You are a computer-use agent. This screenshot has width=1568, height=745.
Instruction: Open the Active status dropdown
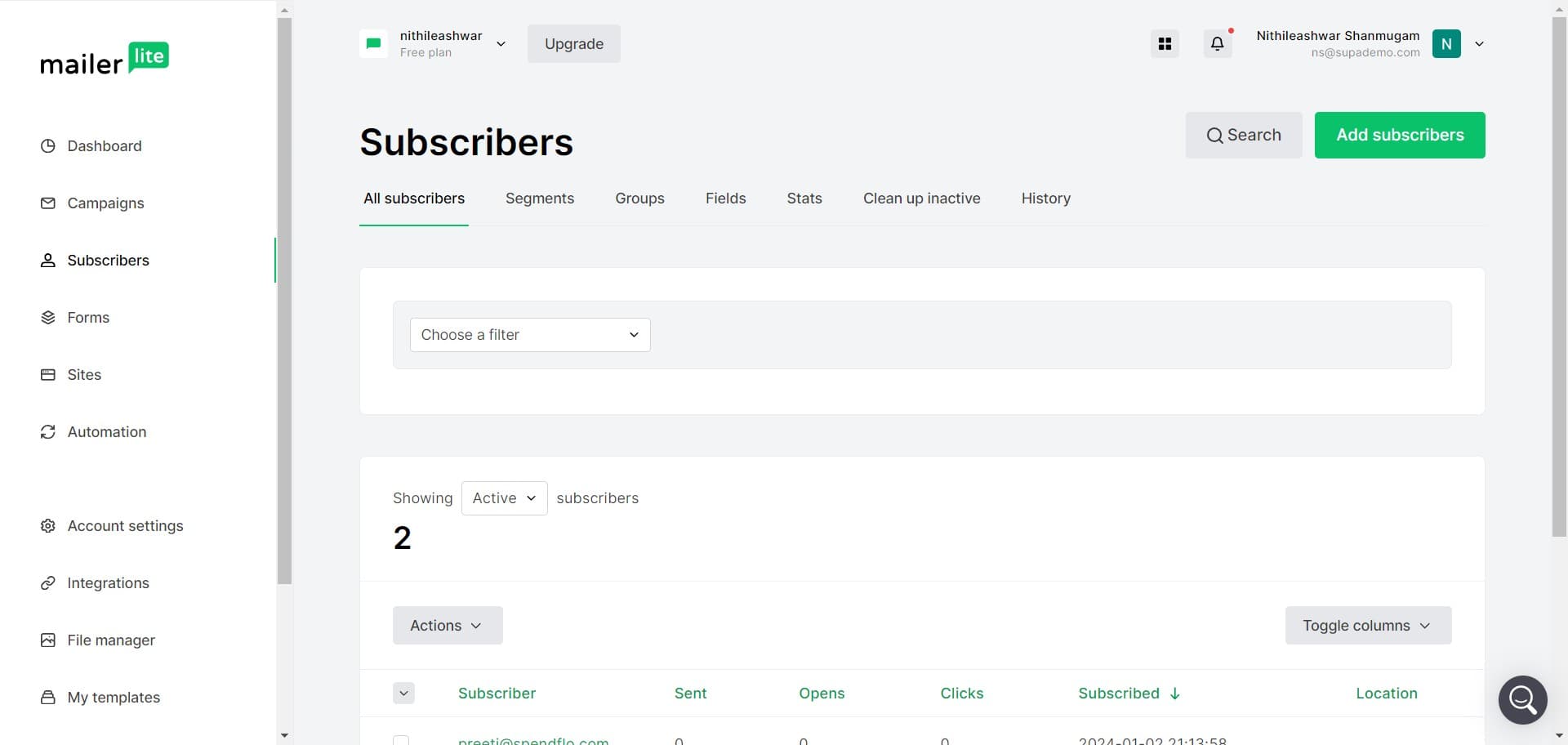click(504, 498)
